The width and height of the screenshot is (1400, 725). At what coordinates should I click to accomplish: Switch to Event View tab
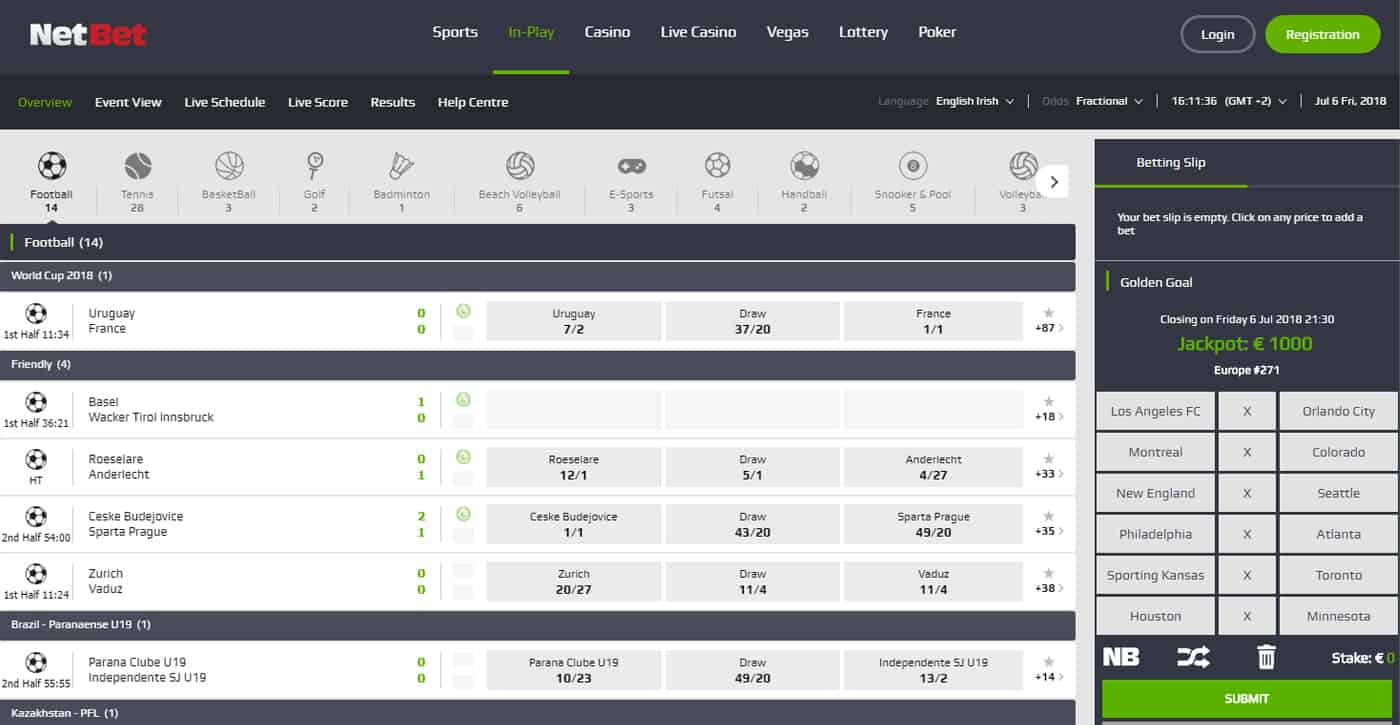pyautogui.click(x=128, y=102)
